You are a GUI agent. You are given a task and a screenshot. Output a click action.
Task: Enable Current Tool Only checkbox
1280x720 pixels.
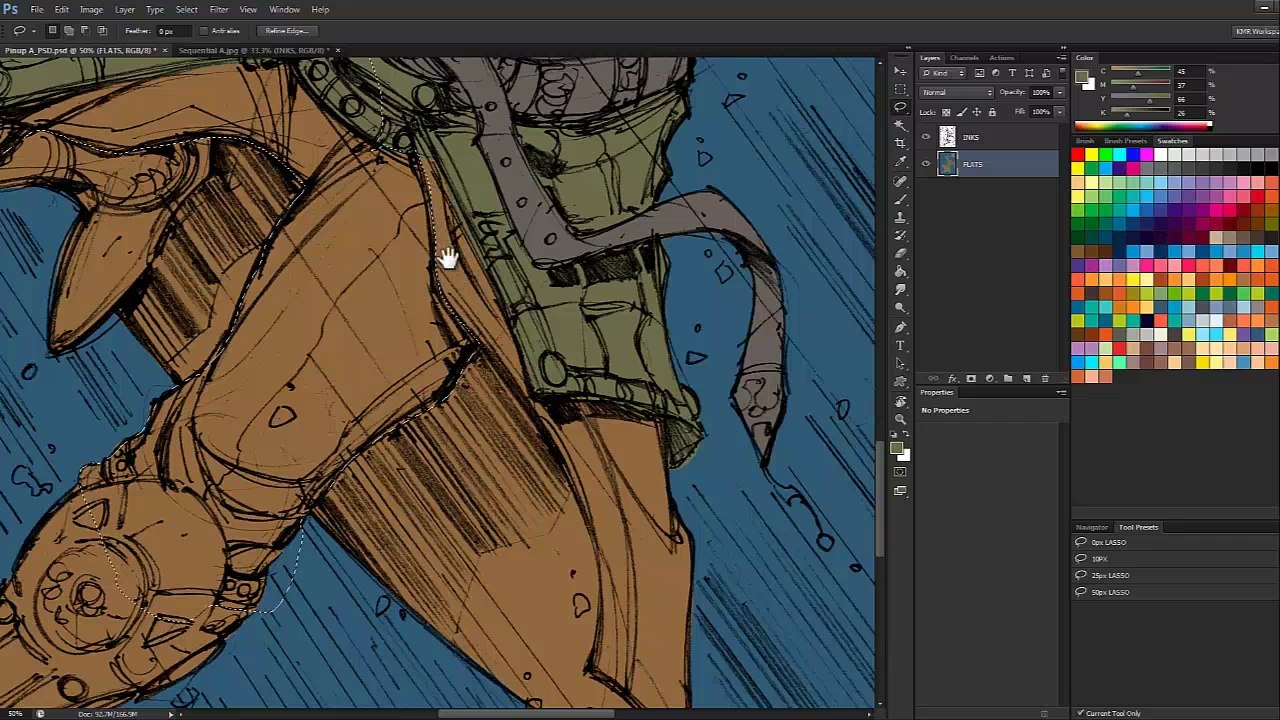1081,713
